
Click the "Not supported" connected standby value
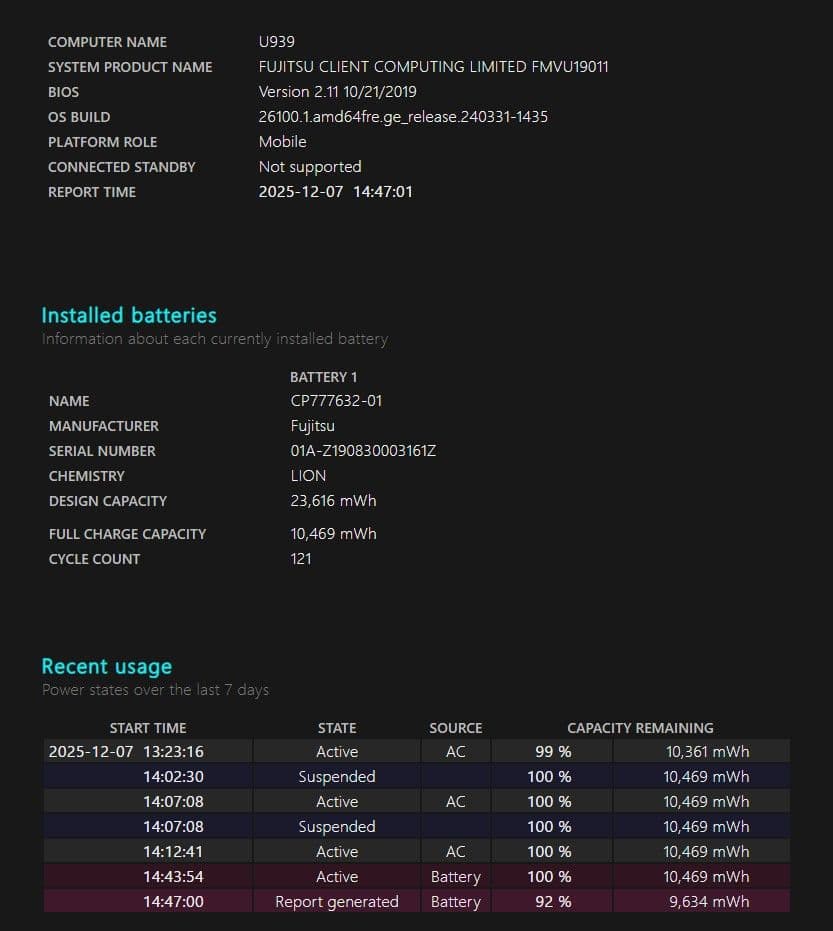point(309,167)
